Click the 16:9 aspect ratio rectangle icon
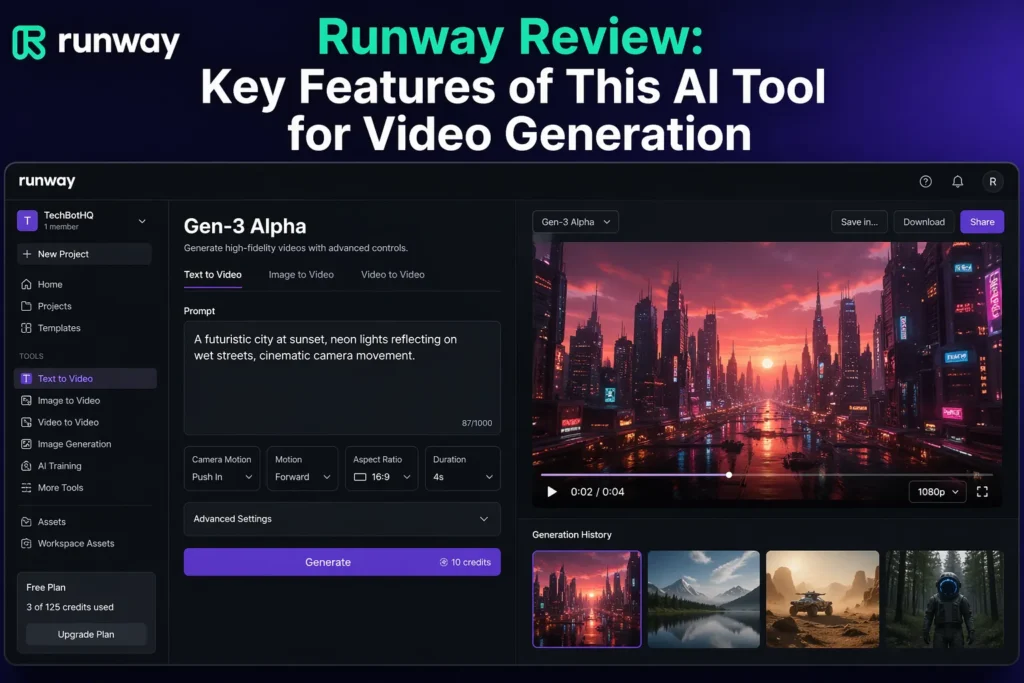The width and height of the screenshot is (1024, 683). click(x=360, y=477)
